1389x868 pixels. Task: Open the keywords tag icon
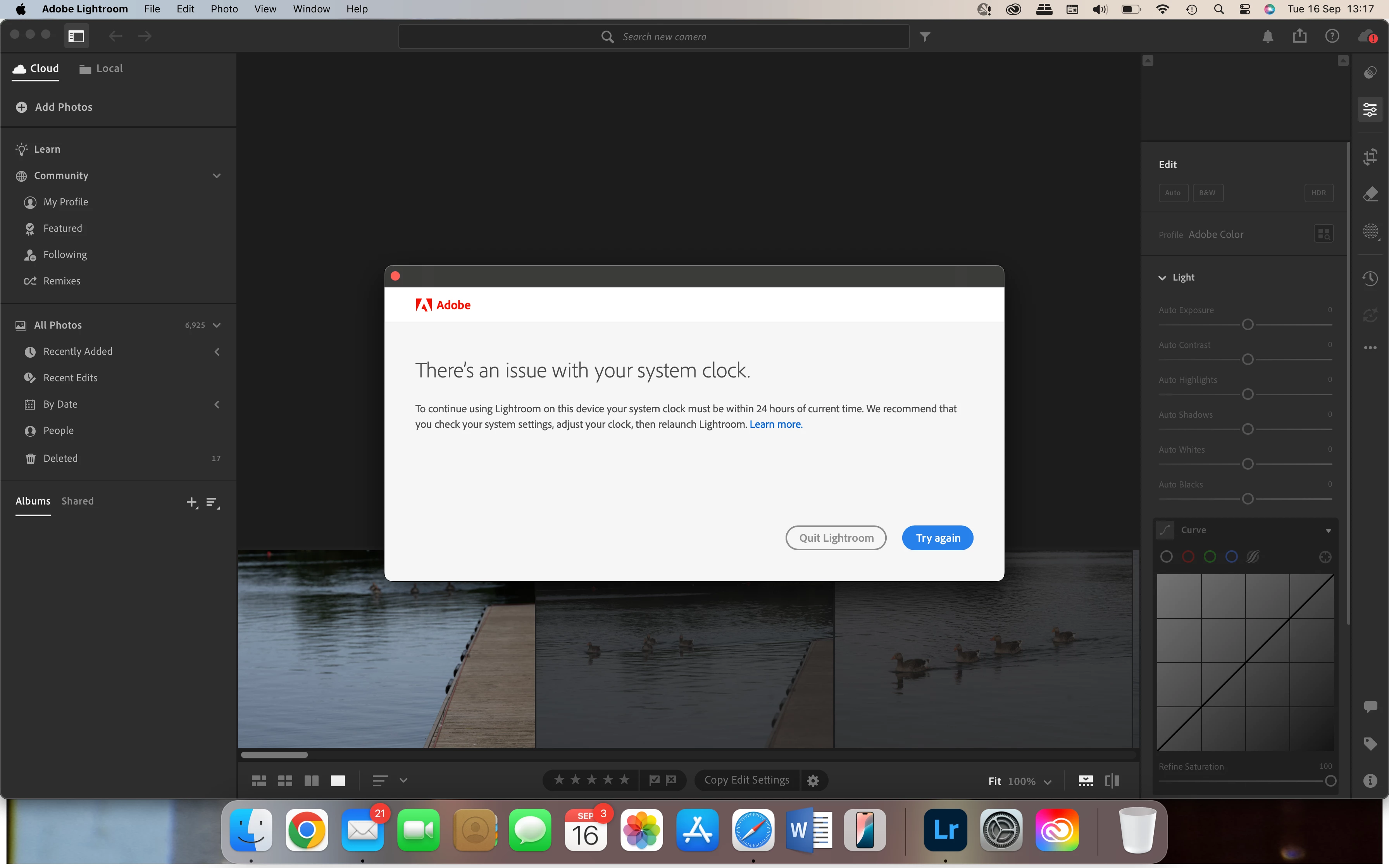coord(1370,744)
